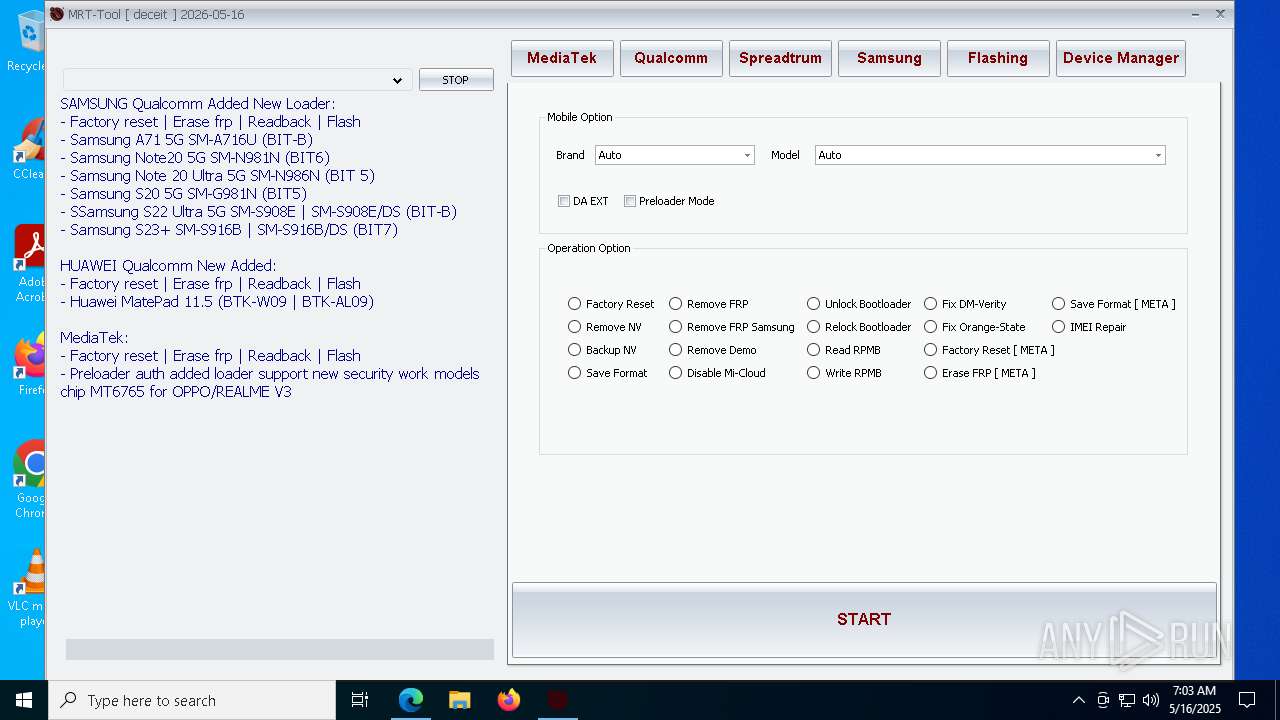Launch Microsoft Edge from the taskbar
This screenshot has height=720, width=1280.
pos(411,700)
